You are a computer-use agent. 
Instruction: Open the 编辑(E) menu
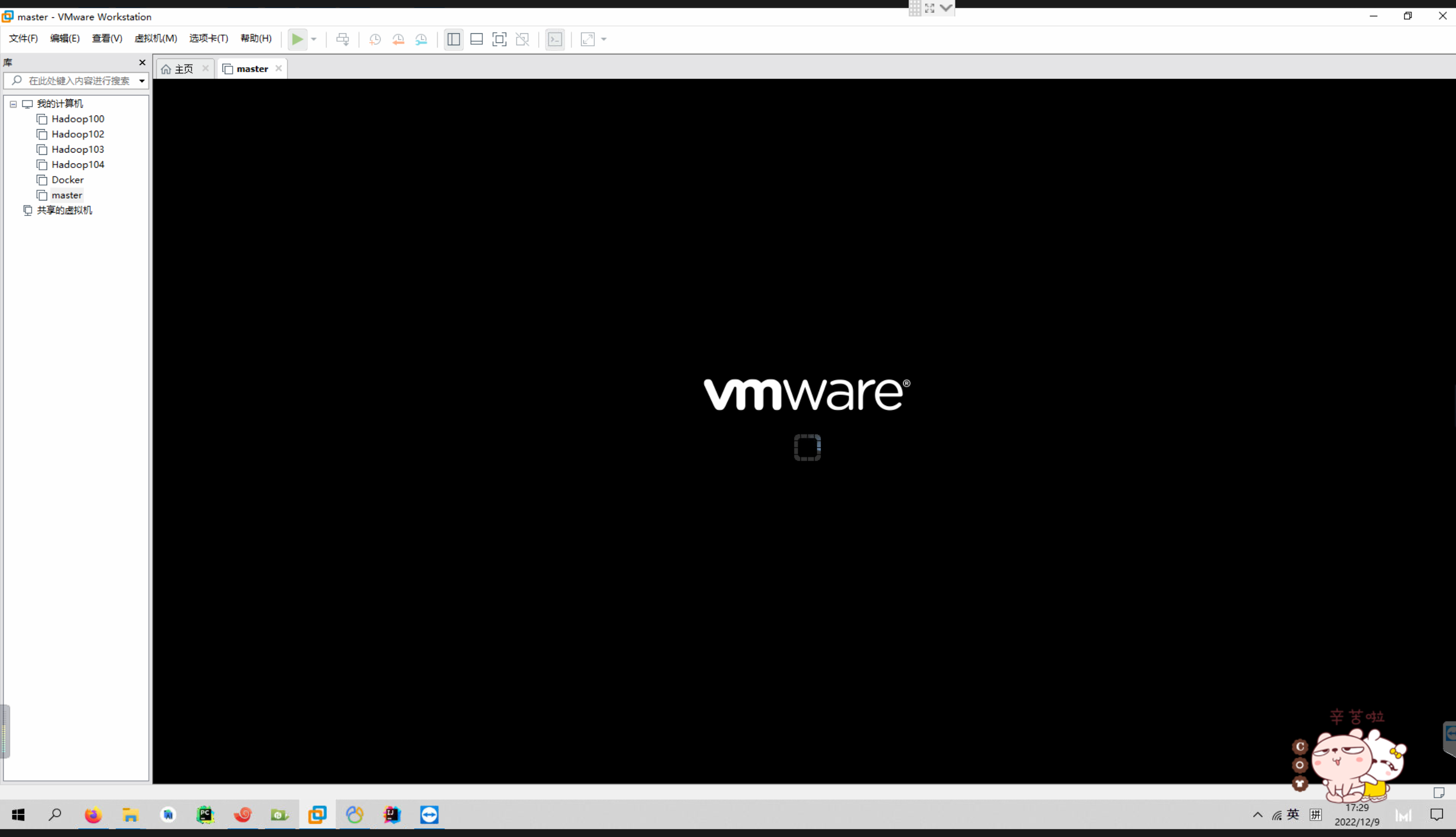tap(65, 38)
